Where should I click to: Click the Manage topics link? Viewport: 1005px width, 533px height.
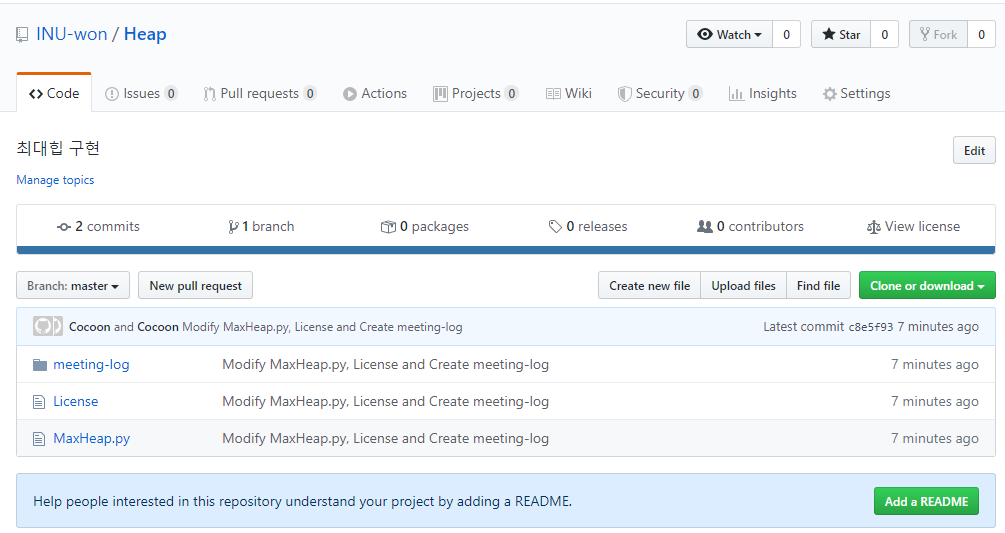[55, 180]
